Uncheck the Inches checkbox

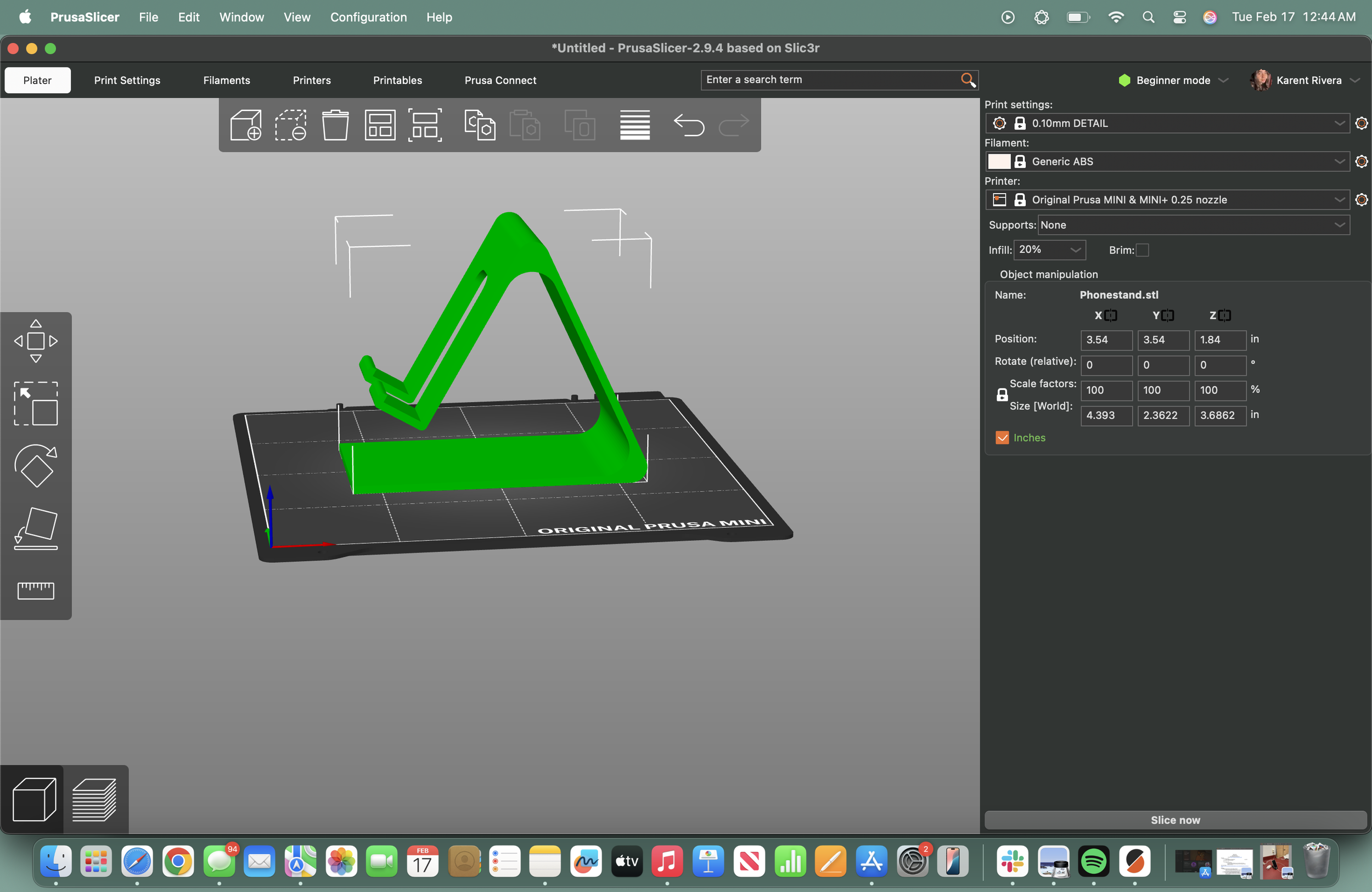[1002, 437]
